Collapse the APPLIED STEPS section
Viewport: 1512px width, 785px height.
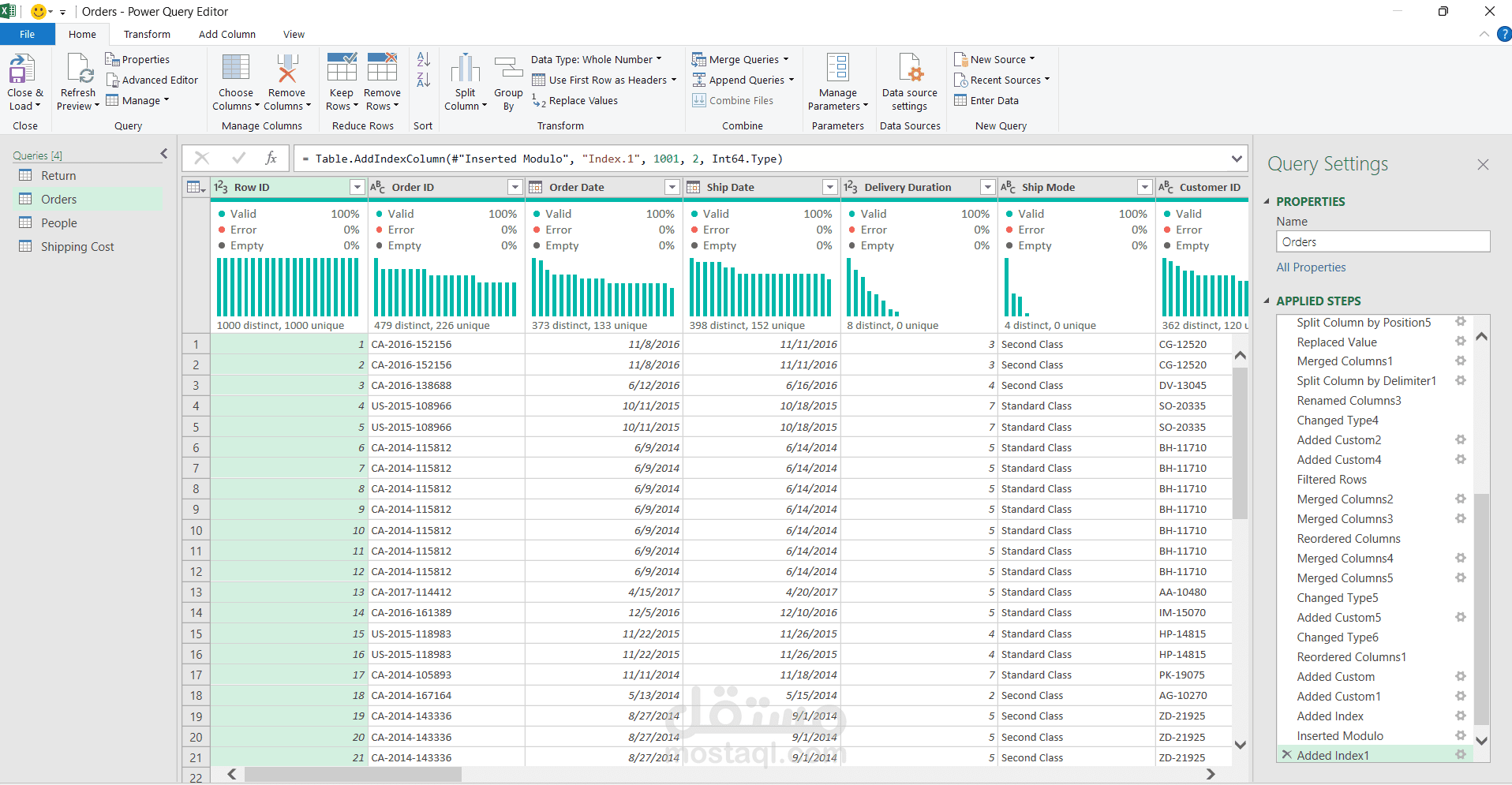coord(1267,301)
